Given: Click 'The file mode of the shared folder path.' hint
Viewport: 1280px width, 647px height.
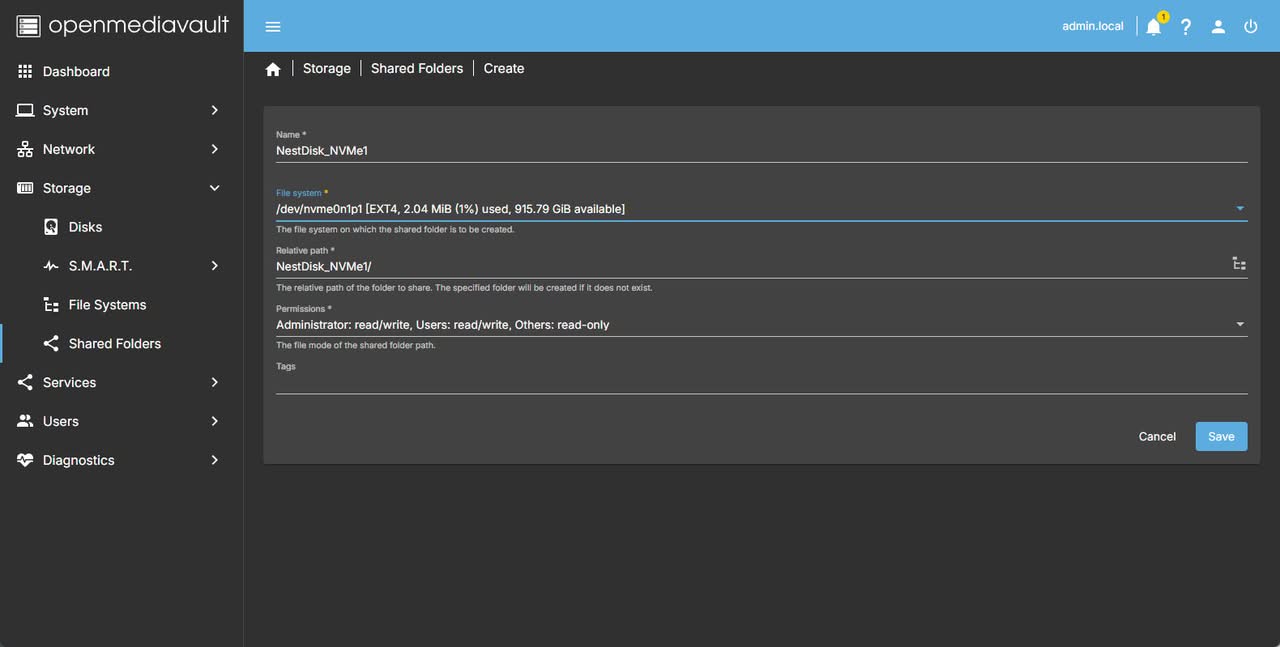Looking at the screenshot, I should (x=356, y=346).
